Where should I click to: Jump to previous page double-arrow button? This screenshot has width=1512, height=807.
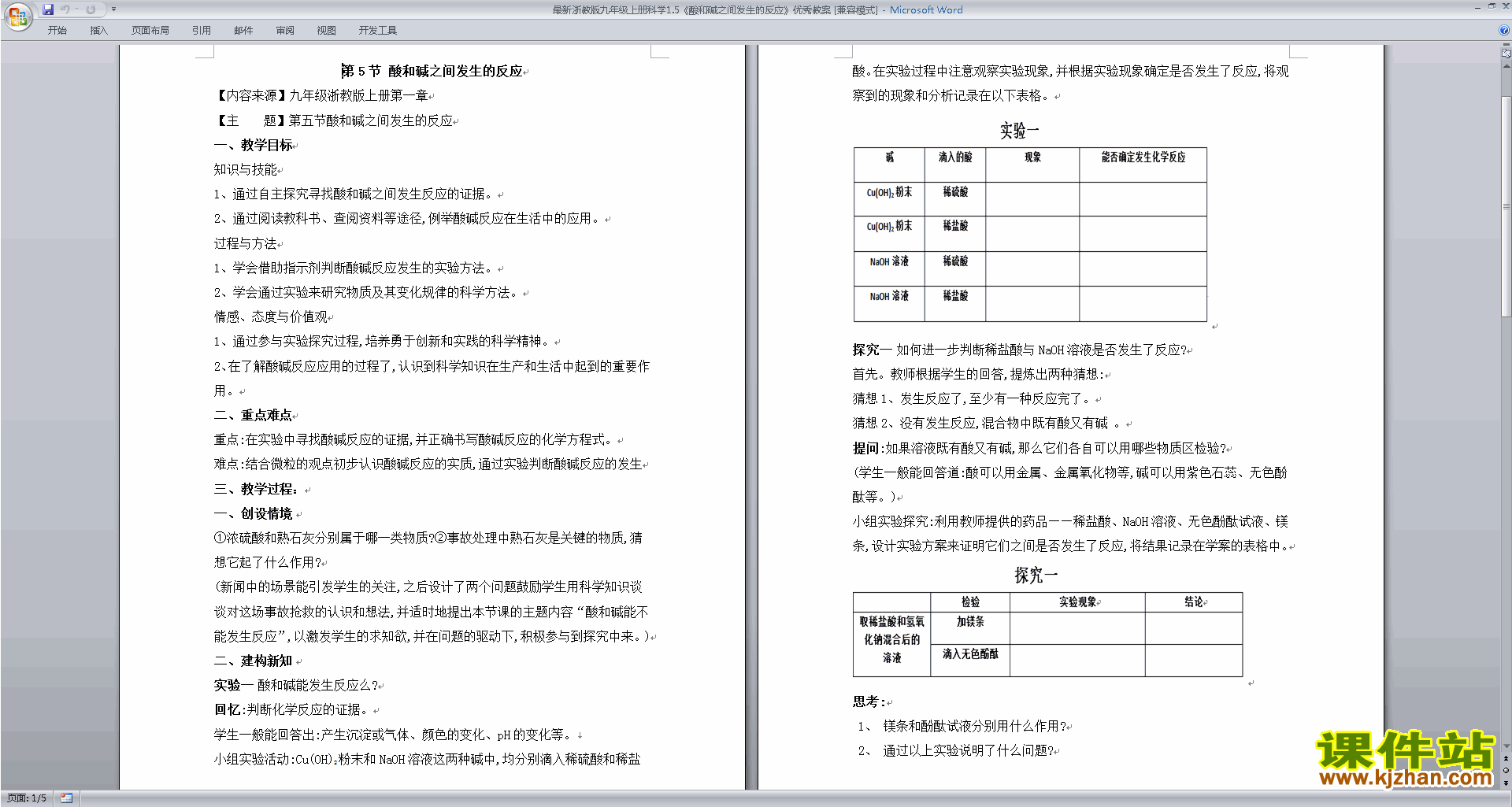[1506, 758]
